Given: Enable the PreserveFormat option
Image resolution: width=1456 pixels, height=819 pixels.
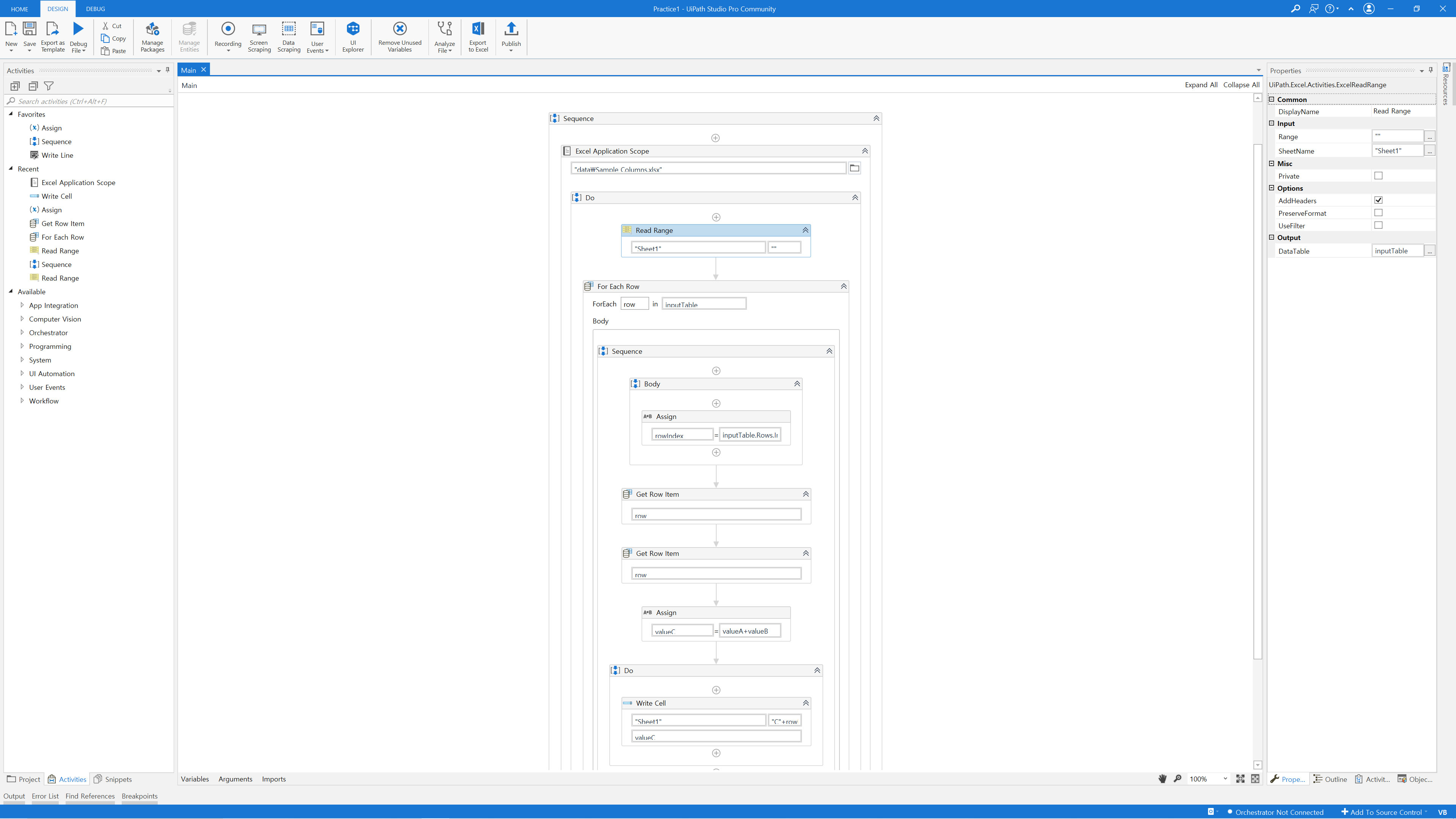Looking at the screenshot, I should coord(1378,212).
